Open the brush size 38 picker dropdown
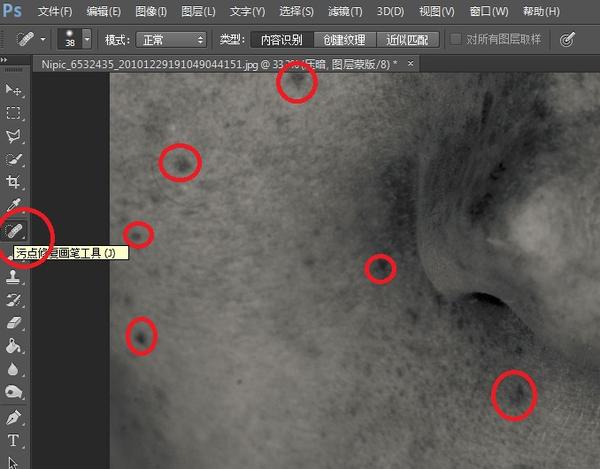Image resolution: width=600 pixels, height=469 pixels. [87, 39]
